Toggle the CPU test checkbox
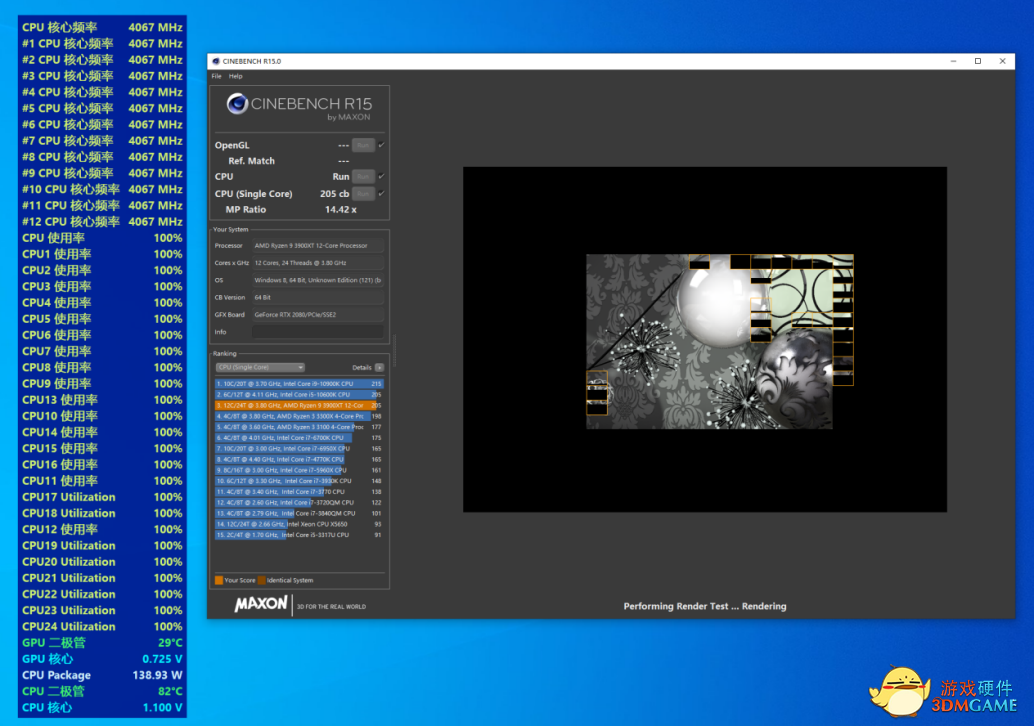 [381, 177]
